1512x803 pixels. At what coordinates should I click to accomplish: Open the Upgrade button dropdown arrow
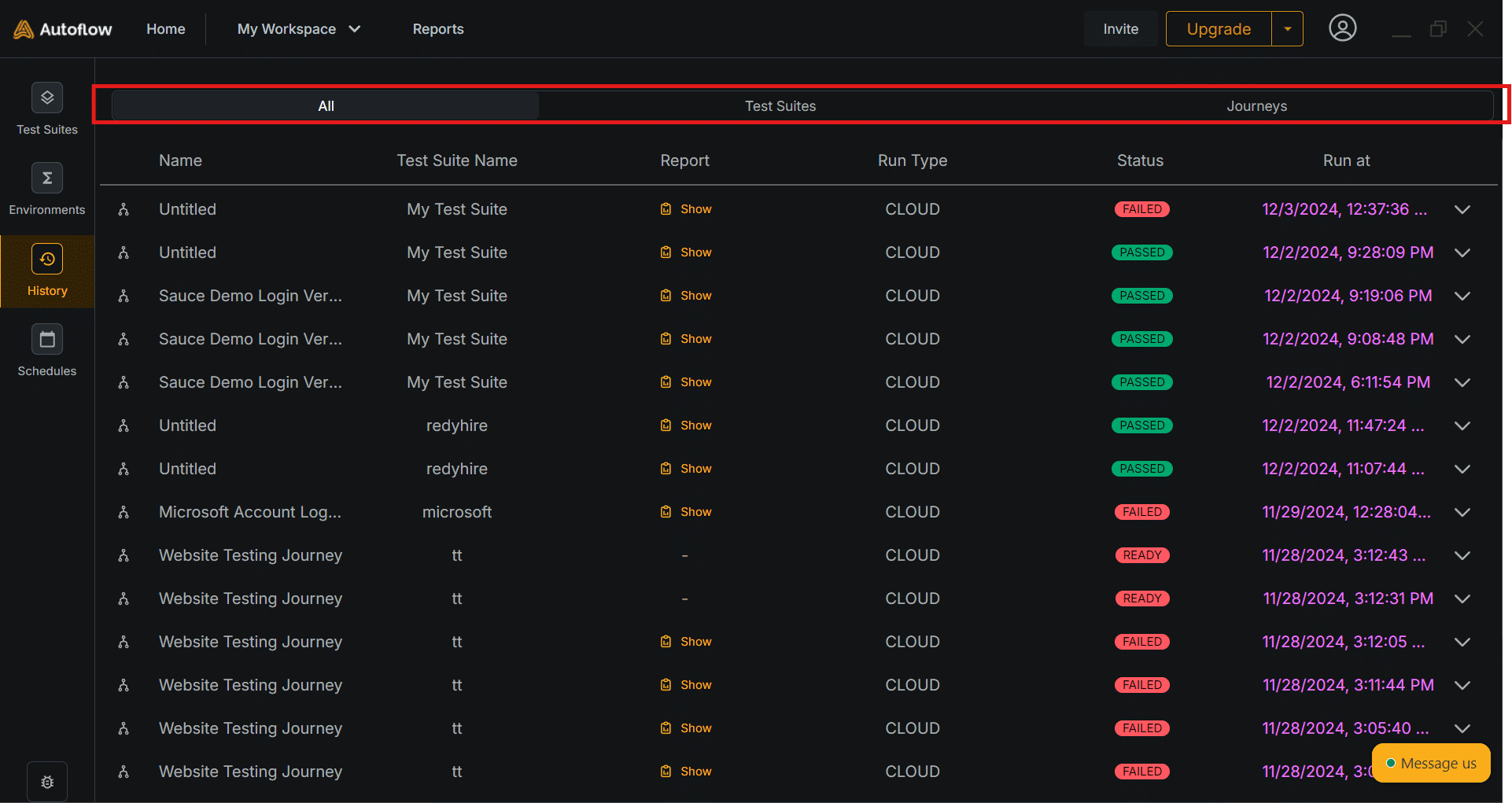pos(1287,29)
